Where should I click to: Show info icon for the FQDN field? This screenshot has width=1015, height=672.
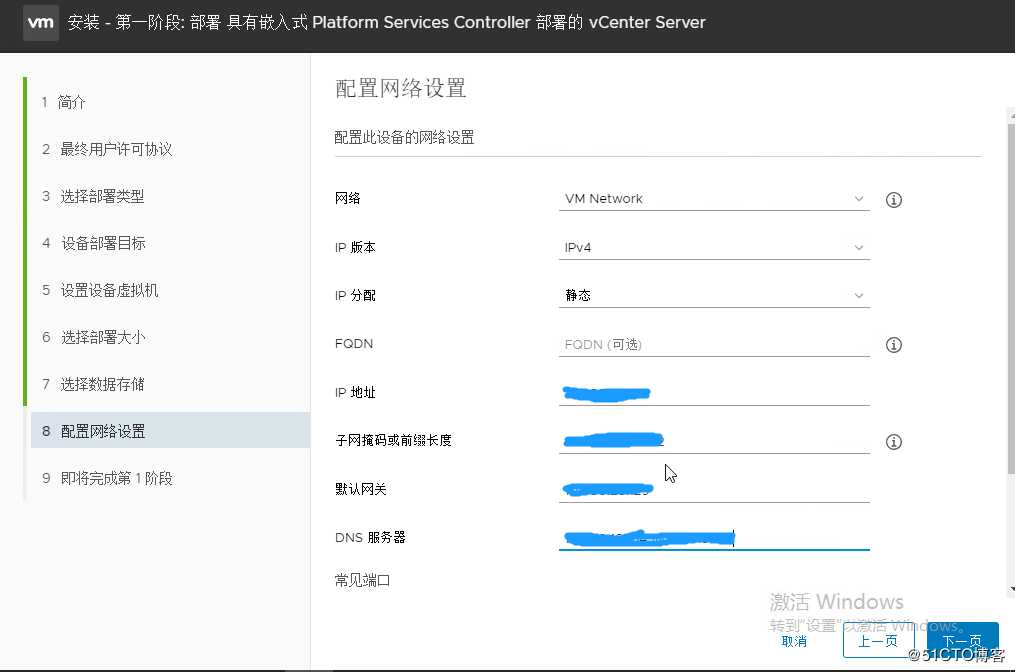(x=893, y=344)
